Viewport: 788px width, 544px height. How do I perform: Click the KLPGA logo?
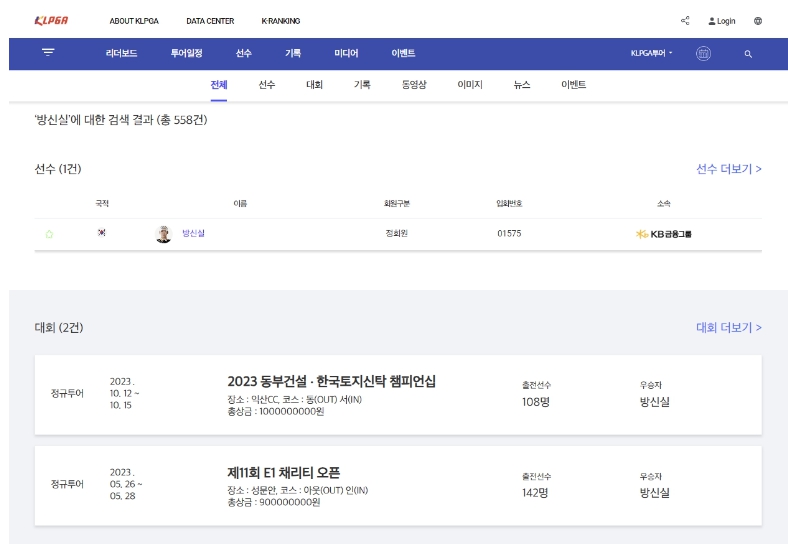coord(51,21)
